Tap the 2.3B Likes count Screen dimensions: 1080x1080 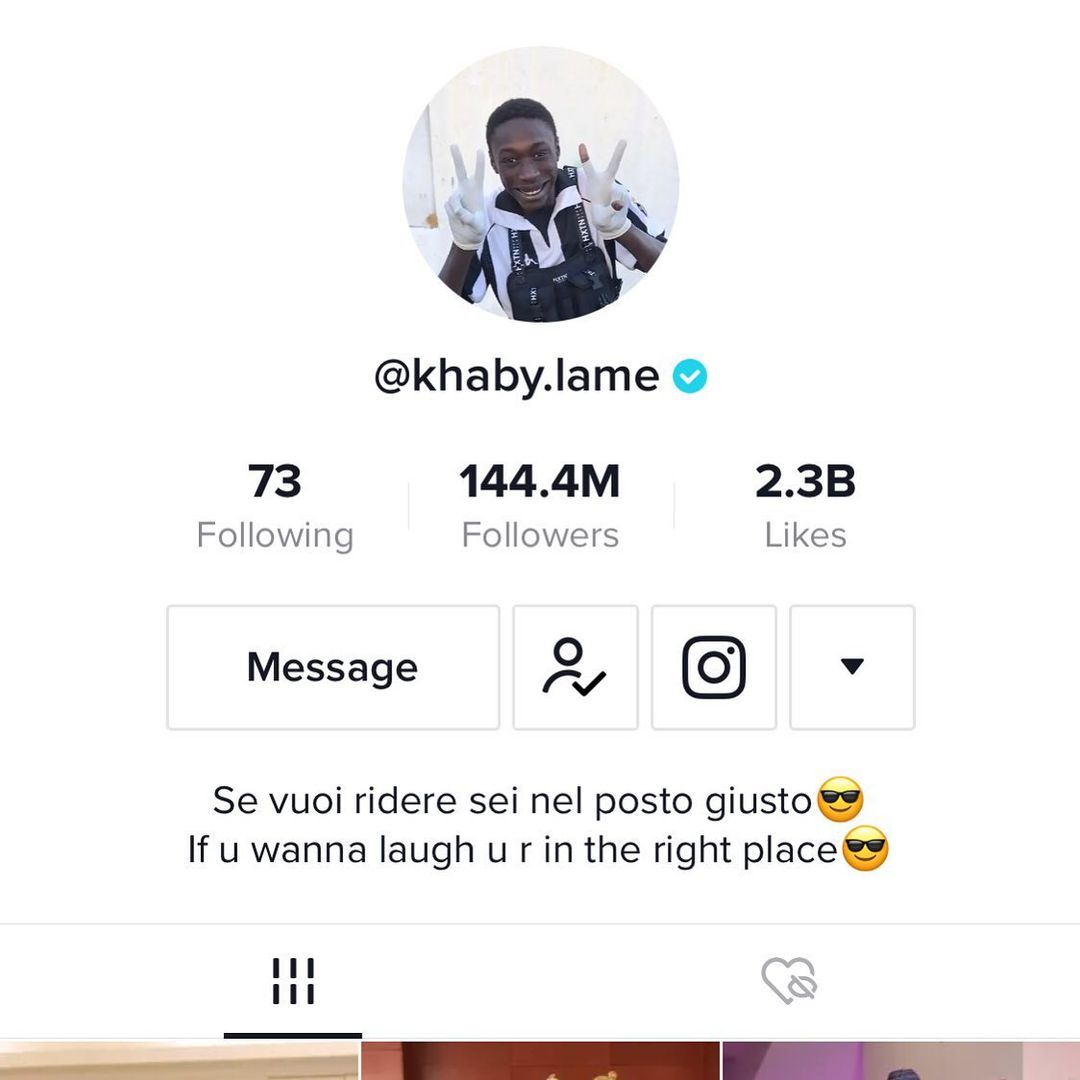[x=805, y=506]
